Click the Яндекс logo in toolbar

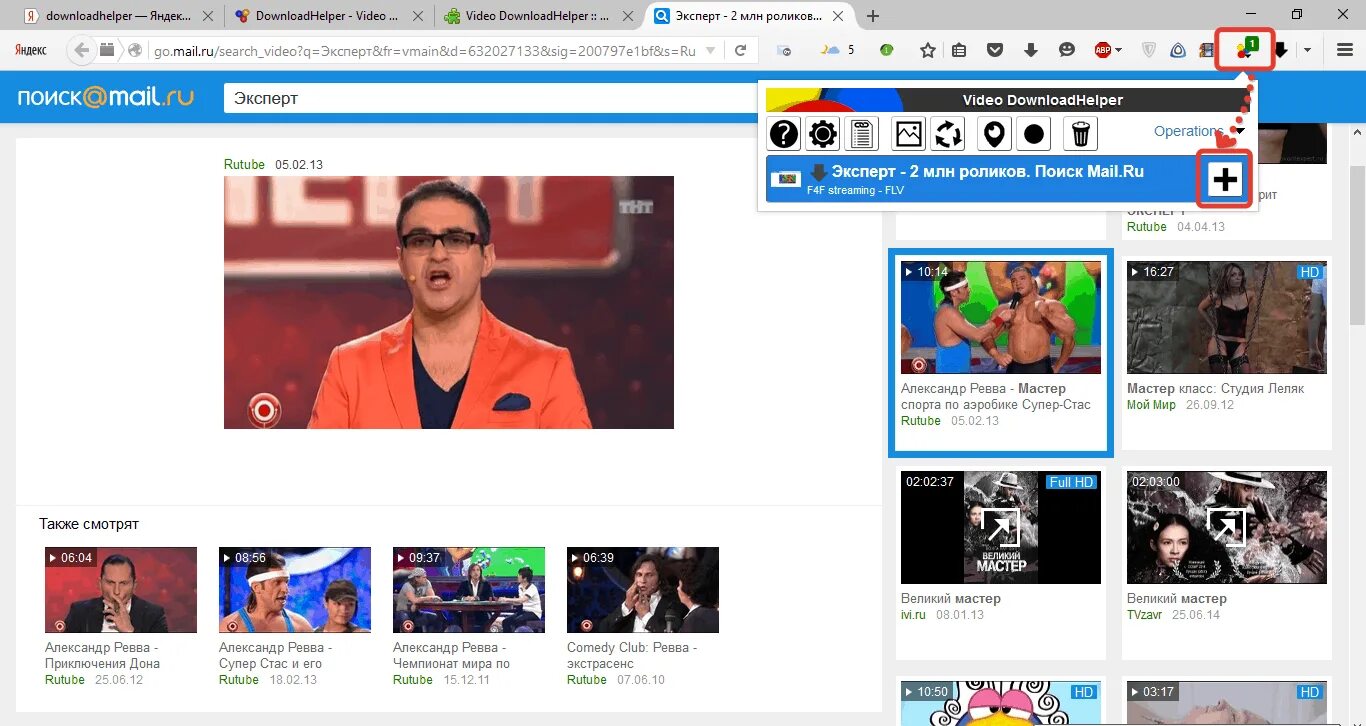click(x=30, y=50)
